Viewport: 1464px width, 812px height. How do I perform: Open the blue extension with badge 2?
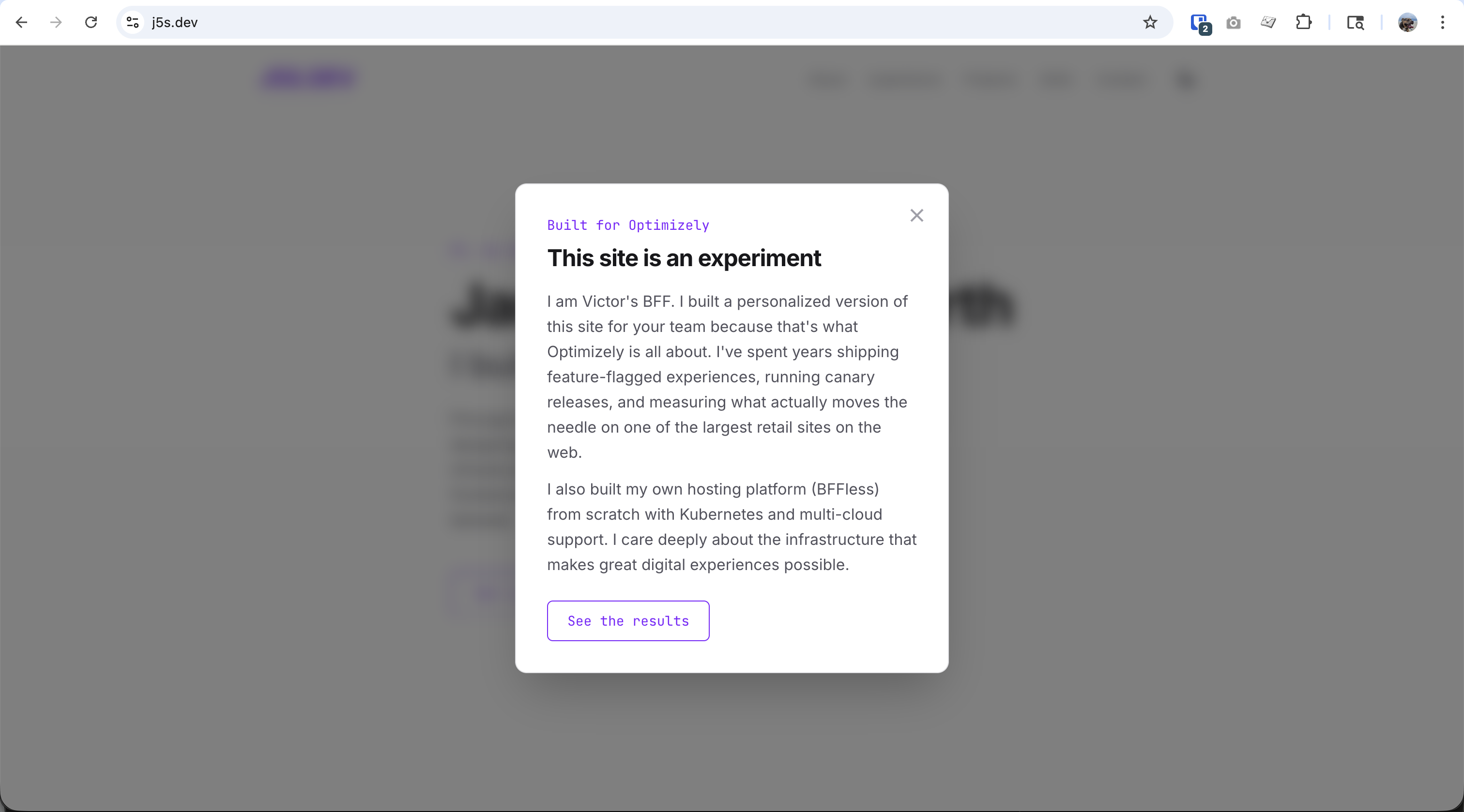[1200, 23]
